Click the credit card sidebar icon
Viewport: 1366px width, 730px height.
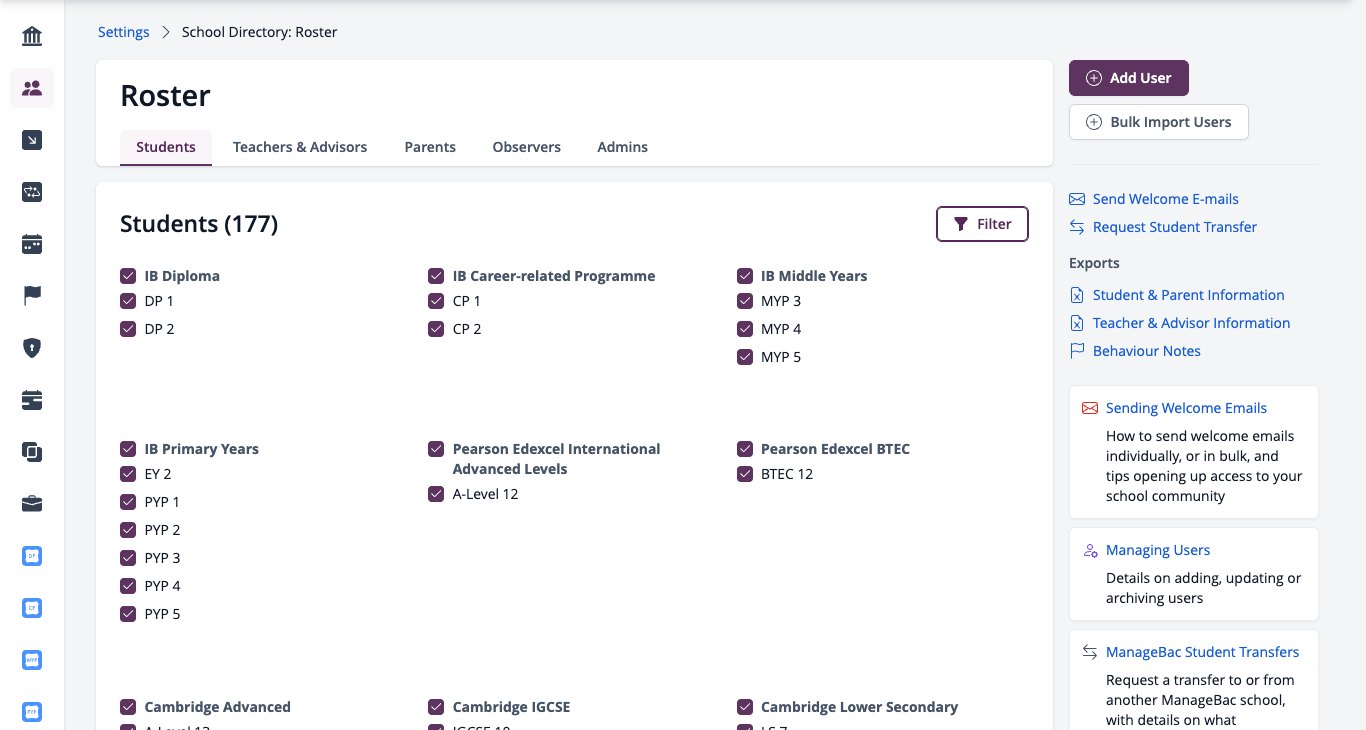pos(32,400)
